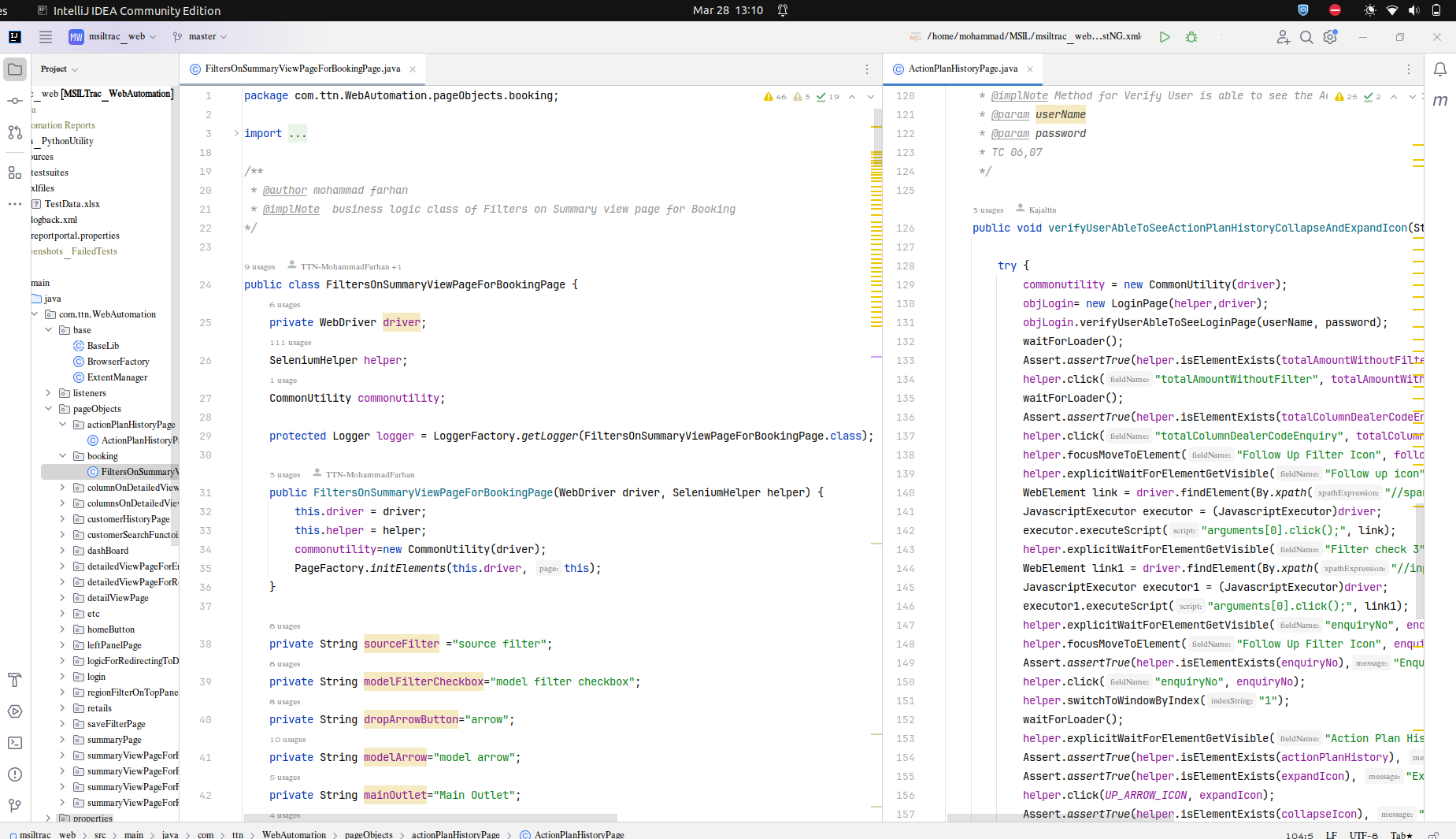This screenshot has height=839, width=1456.
Task: Click the project tree vertical scrollbar
Action: tap(174, 315)
